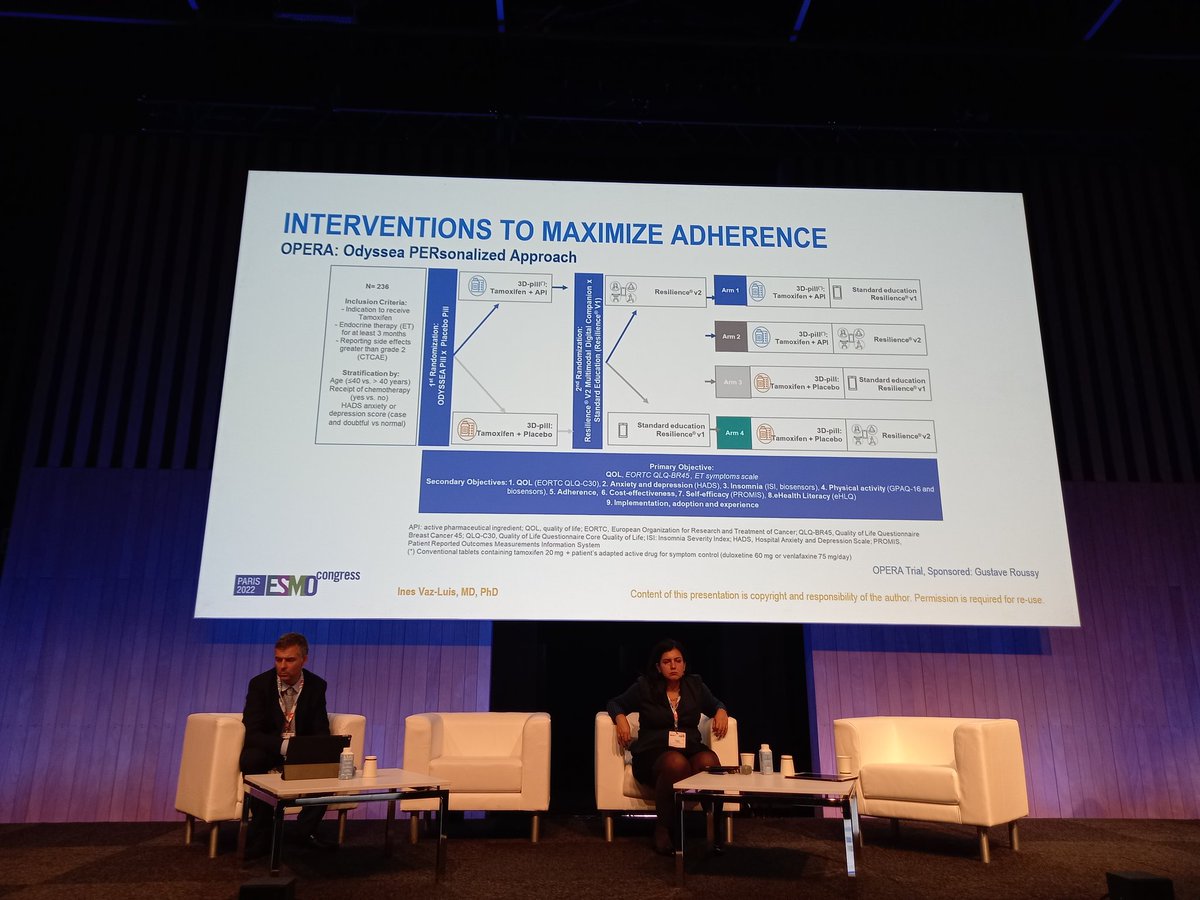Image resolution: width=1200 pixels, height=900 pixels.
Task: Click the copyright notice at slide bottom
Action: [x=837, y=597]
